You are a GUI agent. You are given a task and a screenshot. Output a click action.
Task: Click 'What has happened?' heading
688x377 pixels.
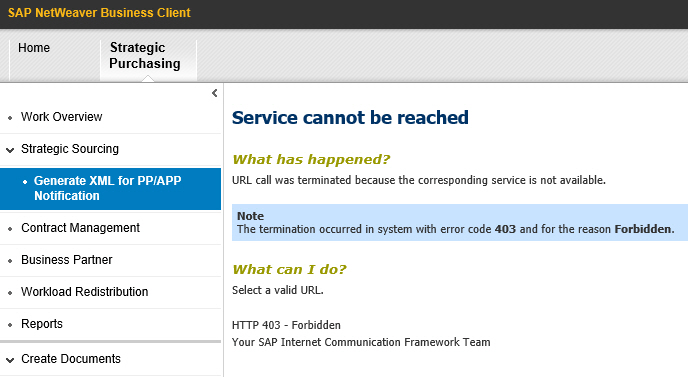pos(311,159)
